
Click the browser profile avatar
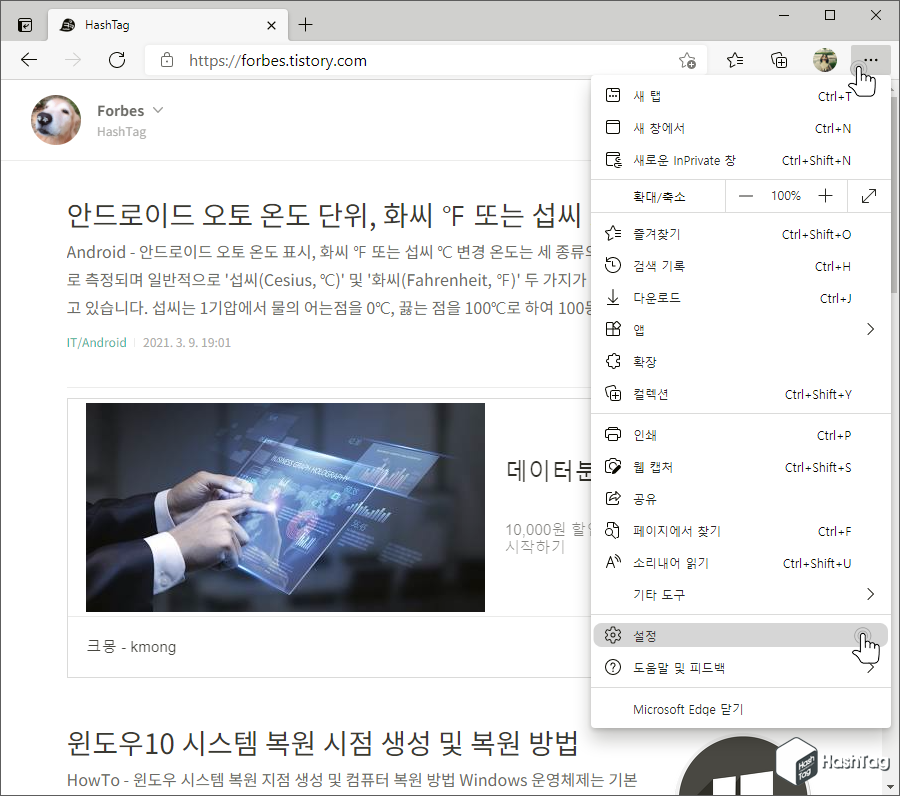[824, 60]
